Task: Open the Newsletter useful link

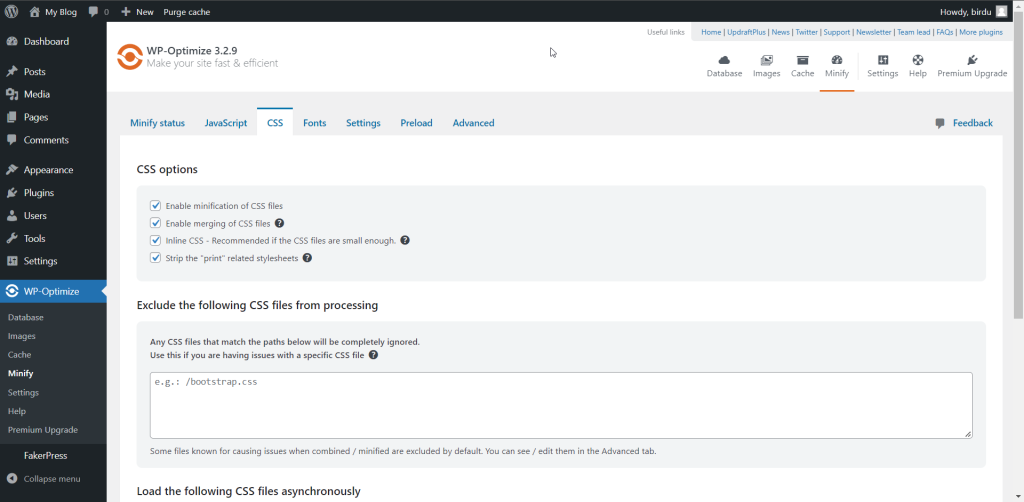Action: coord(874,32)
